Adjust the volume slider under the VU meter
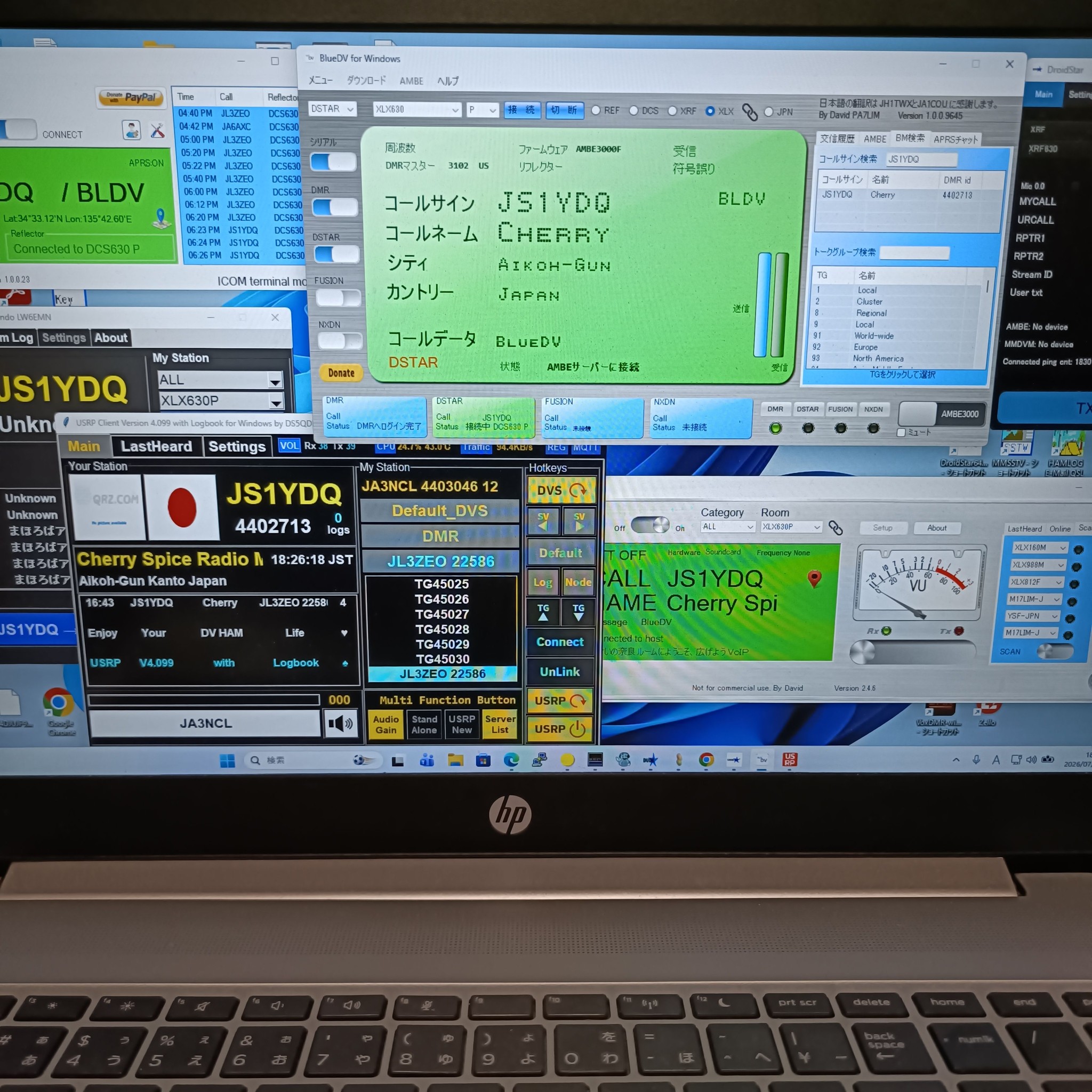This screenshot has width=1092, height=1092. pos(913,652)
